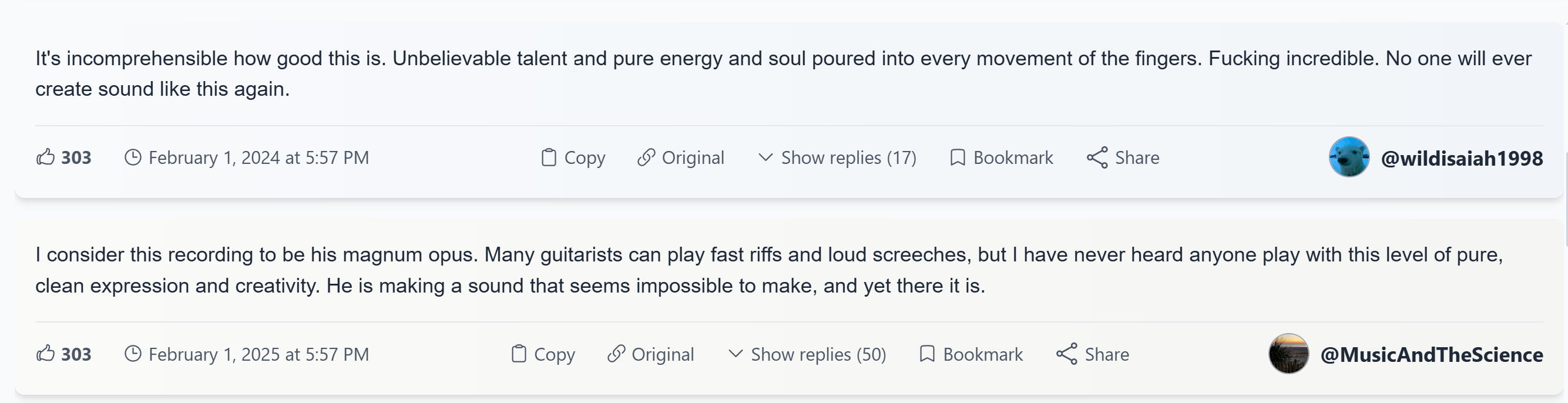
Task: Click sunset avatar of MusicAndTheScience
Action: pyautogui.click(x=1288, y=354)
